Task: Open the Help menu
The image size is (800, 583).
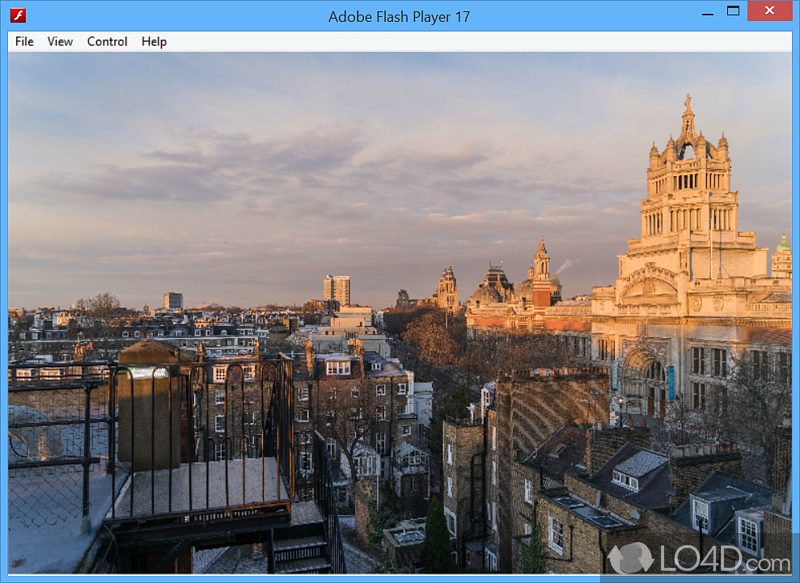Action: [x=154, y=42]
